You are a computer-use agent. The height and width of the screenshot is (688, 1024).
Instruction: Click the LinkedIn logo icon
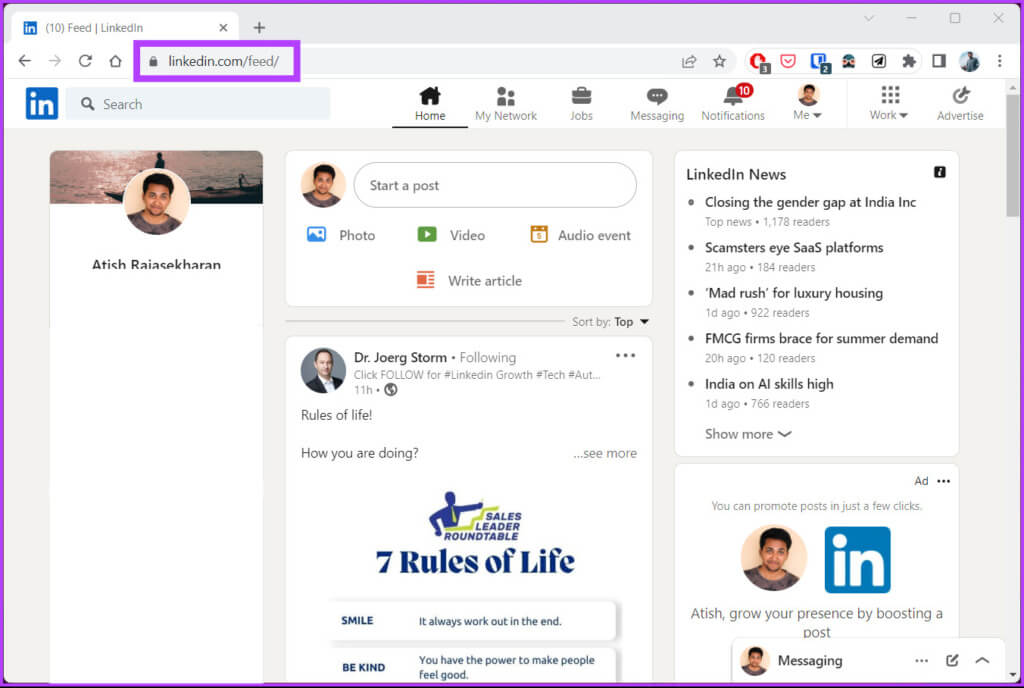click(42, 104)
